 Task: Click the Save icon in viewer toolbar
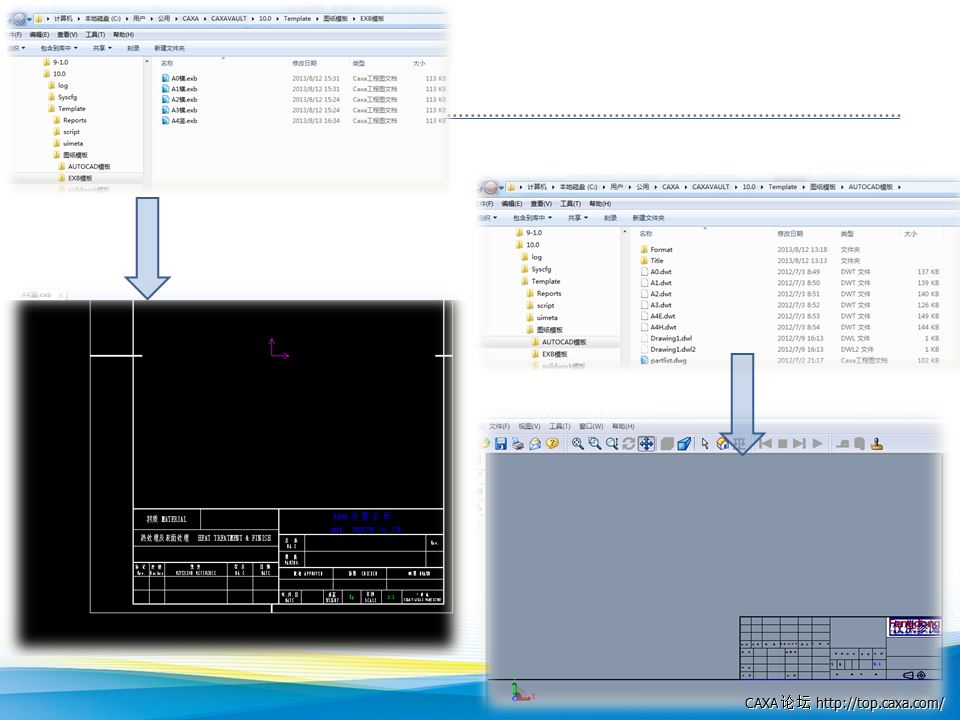pyautogui.click(x=500, y=443)
